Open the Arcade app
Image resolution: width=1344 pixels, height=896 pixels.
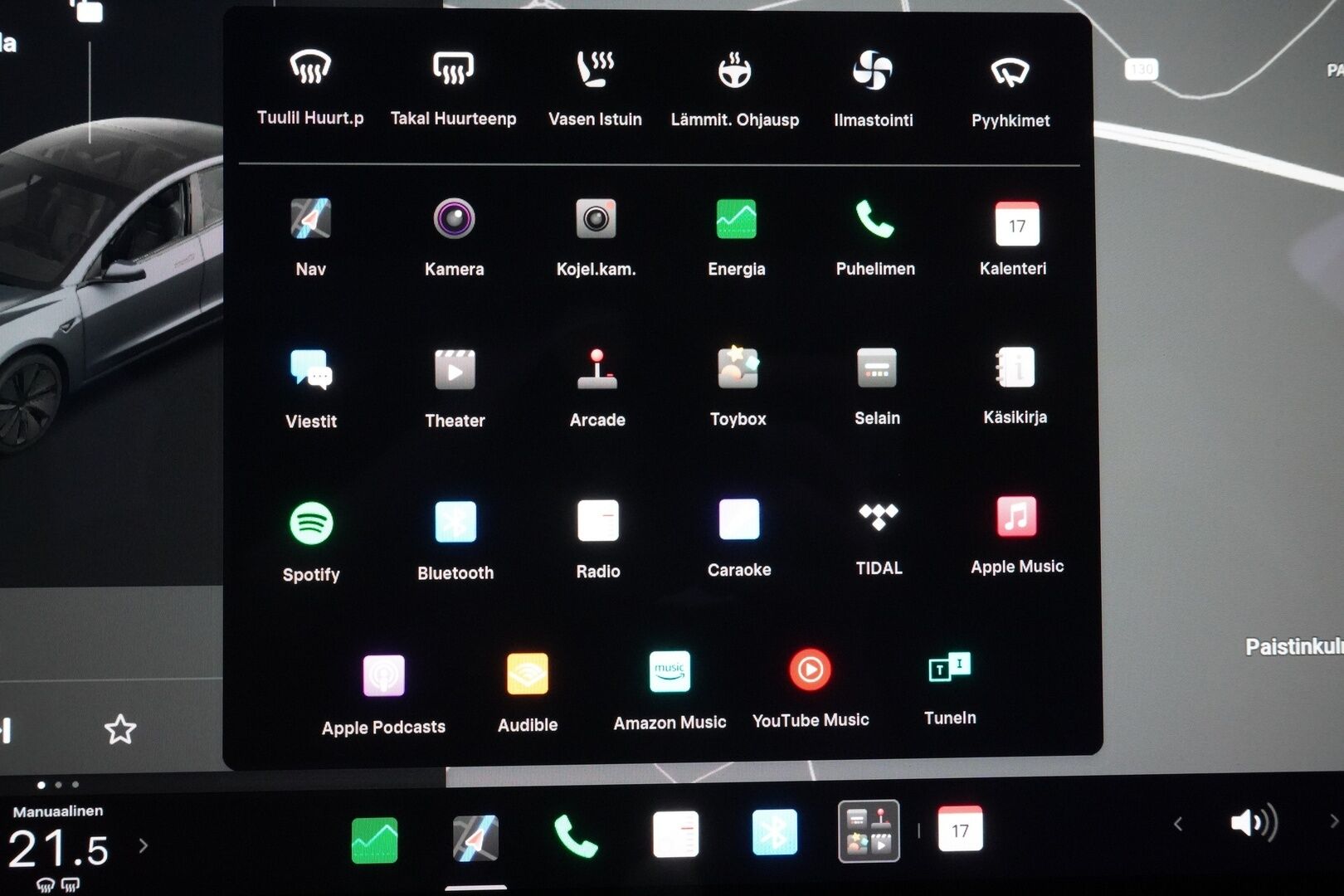pos(597,387)
